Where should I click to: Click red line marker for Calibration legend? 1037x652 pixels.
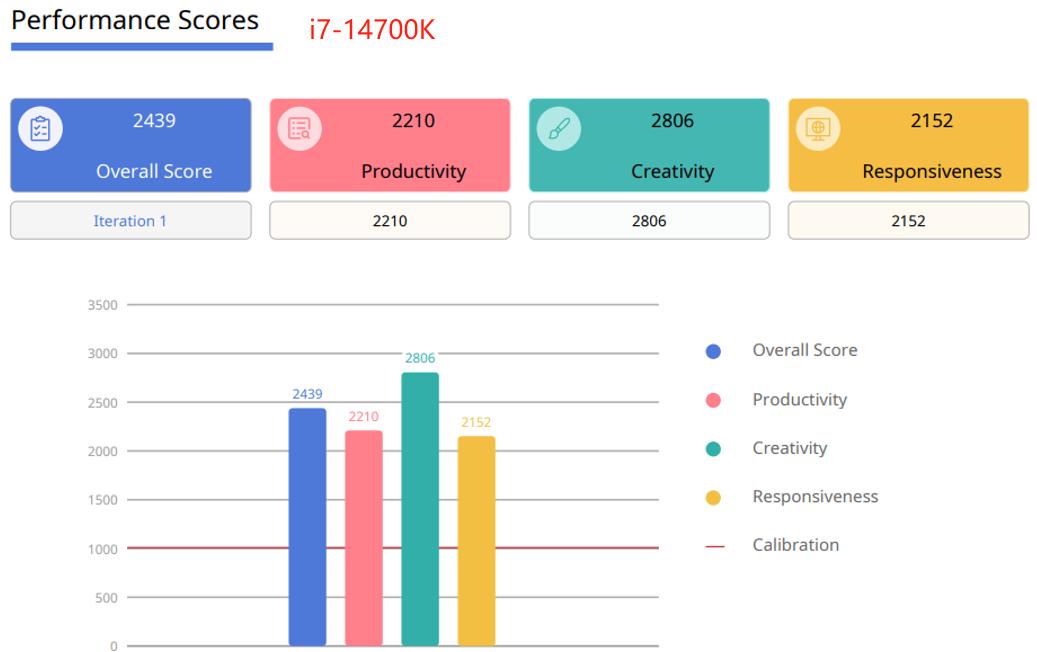pos(715,546)
